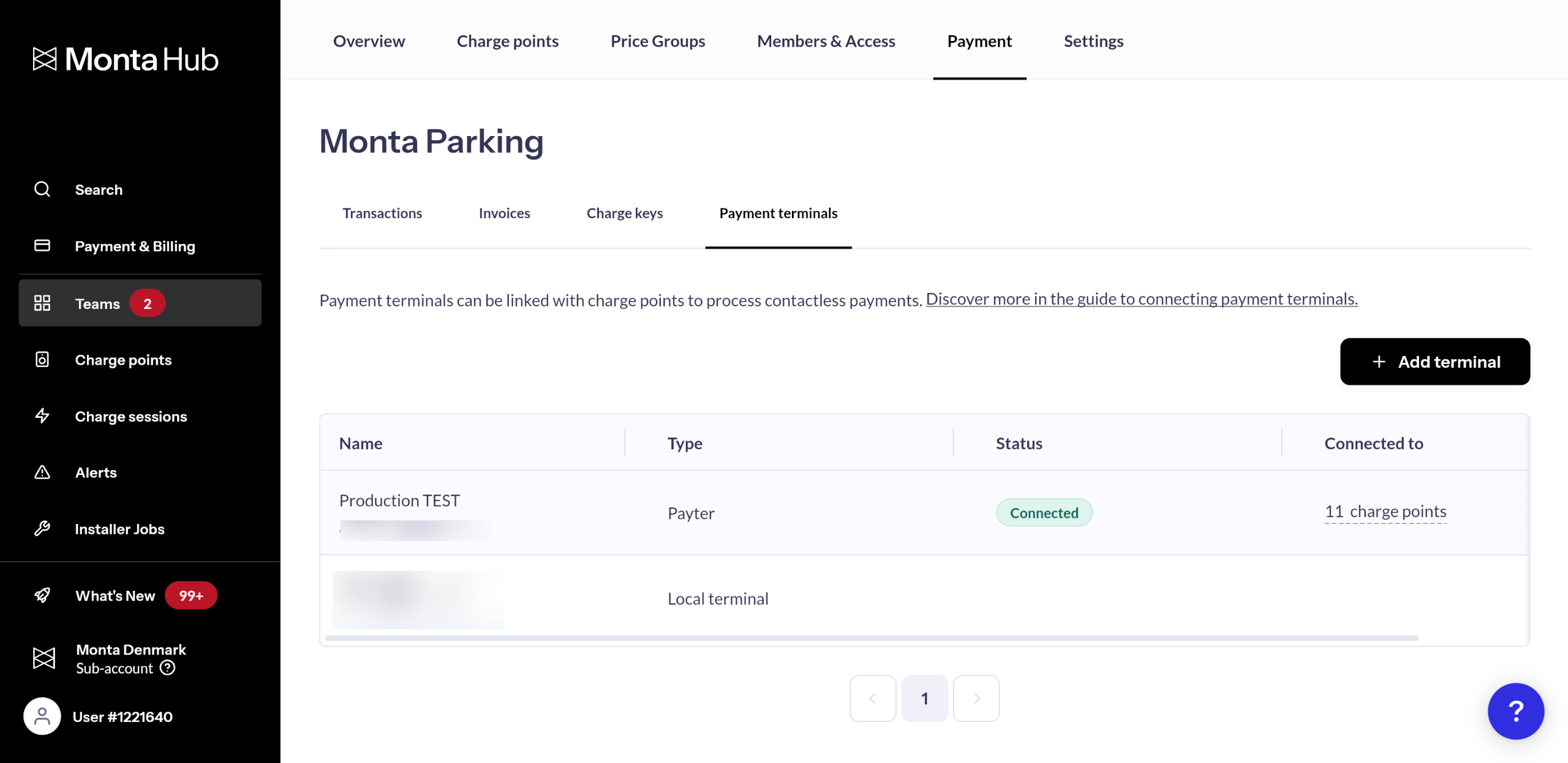Open the blue help chat bubble
The width and height of the screenshot is (1568, 763).
pyautogui.click(x=1515, y=712)
